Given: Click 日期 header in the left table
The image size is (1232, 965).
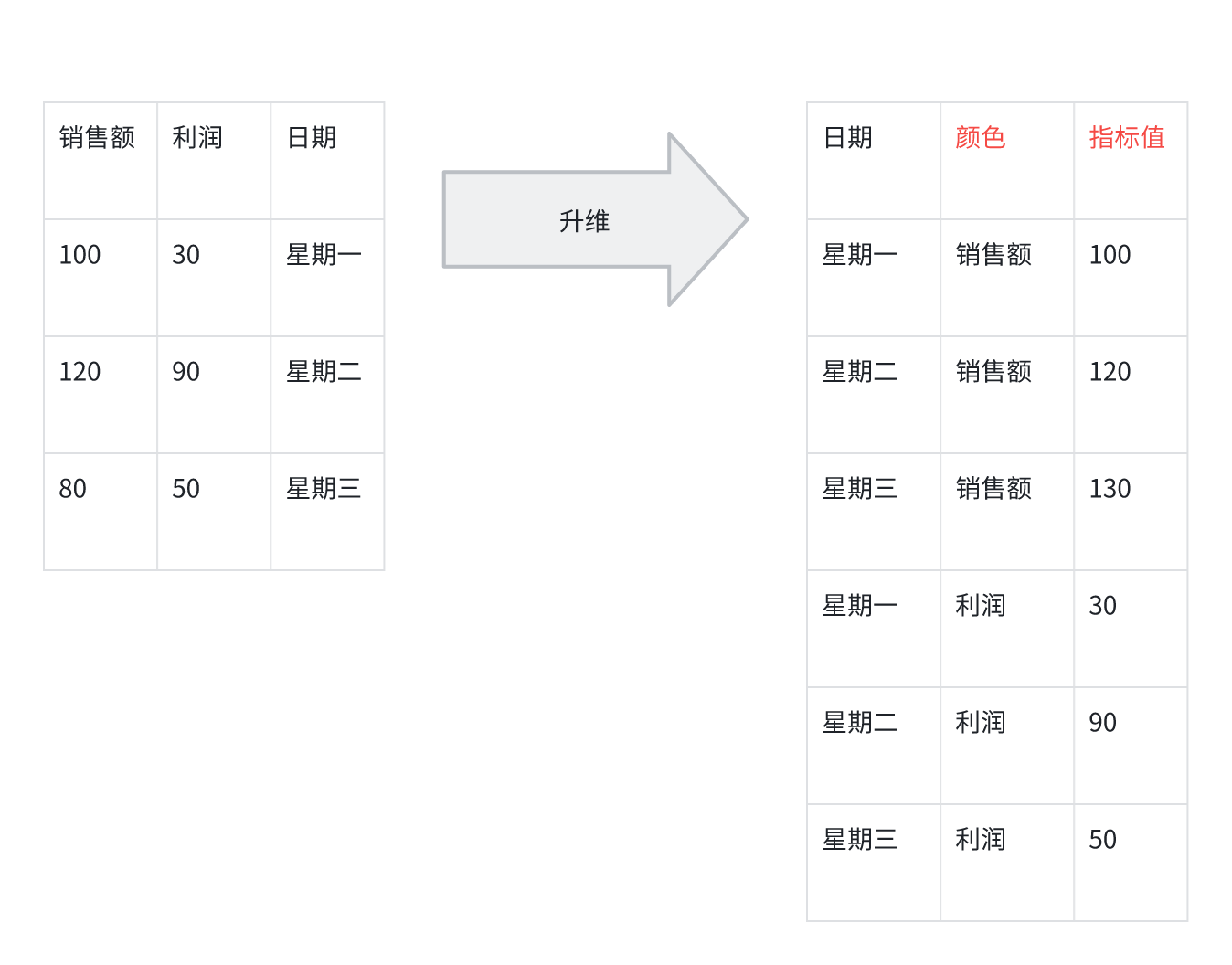Looking at the screenshot, I should tap(312, 138).
